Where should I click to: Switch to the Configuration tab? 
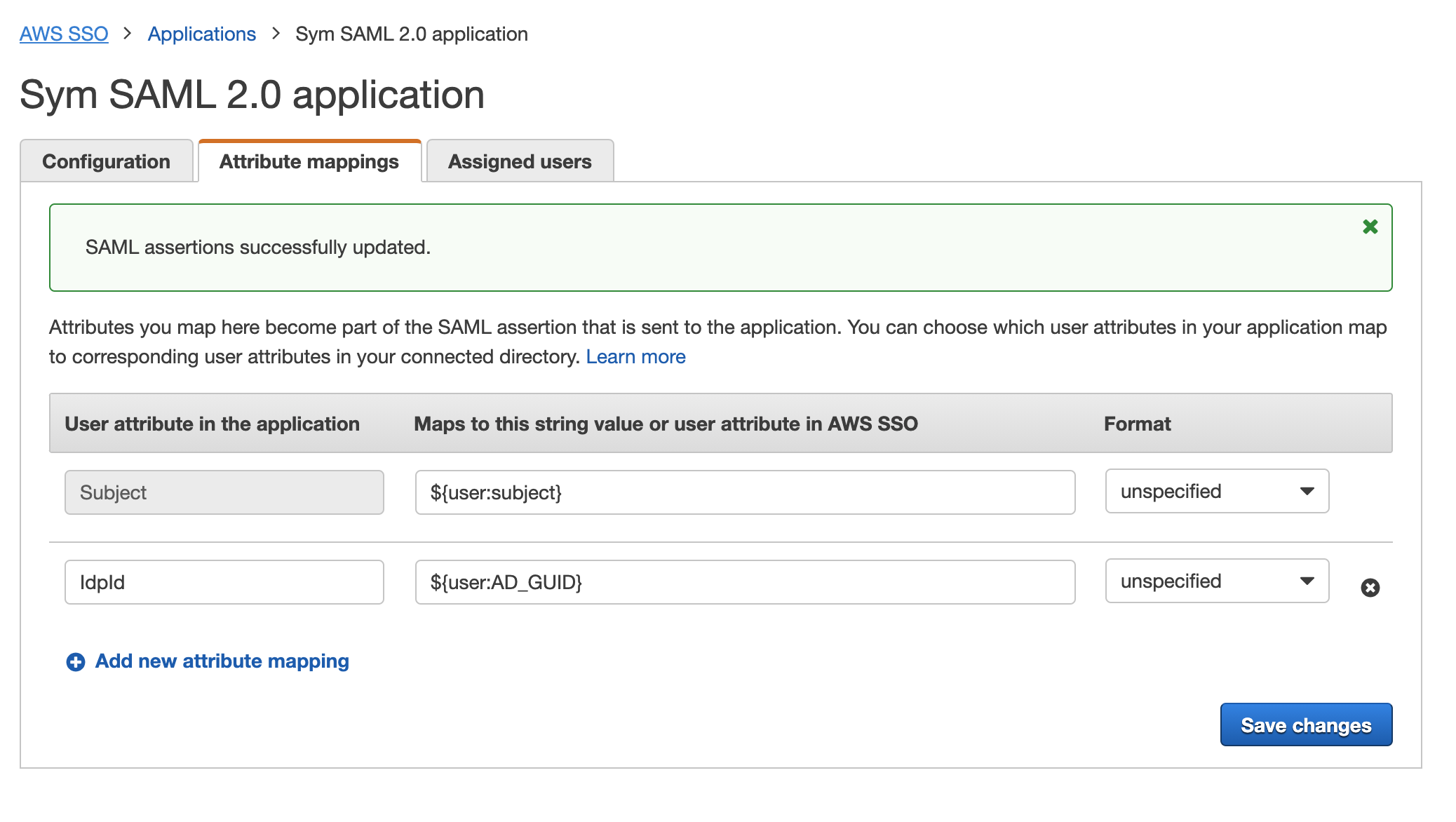[107, 161]
